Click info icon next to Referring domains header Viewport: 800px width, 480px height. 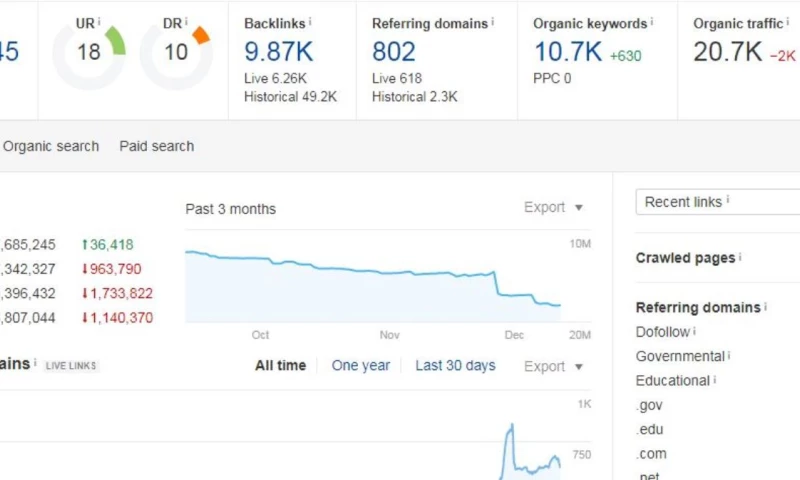pyautogui.click(x=493, y=22)
